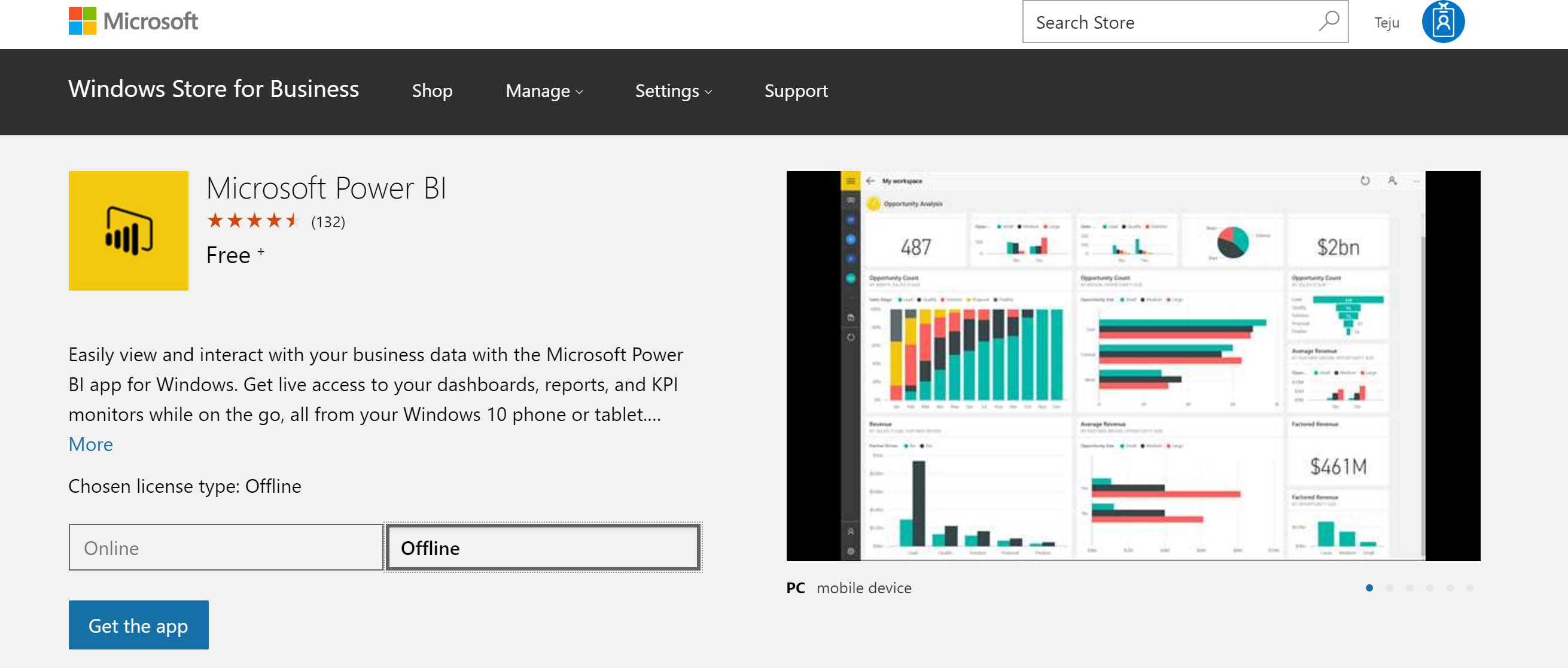Screen dimensions: 1568x668
Task: Select the Online license type
Action: click(x=226, y=548)
